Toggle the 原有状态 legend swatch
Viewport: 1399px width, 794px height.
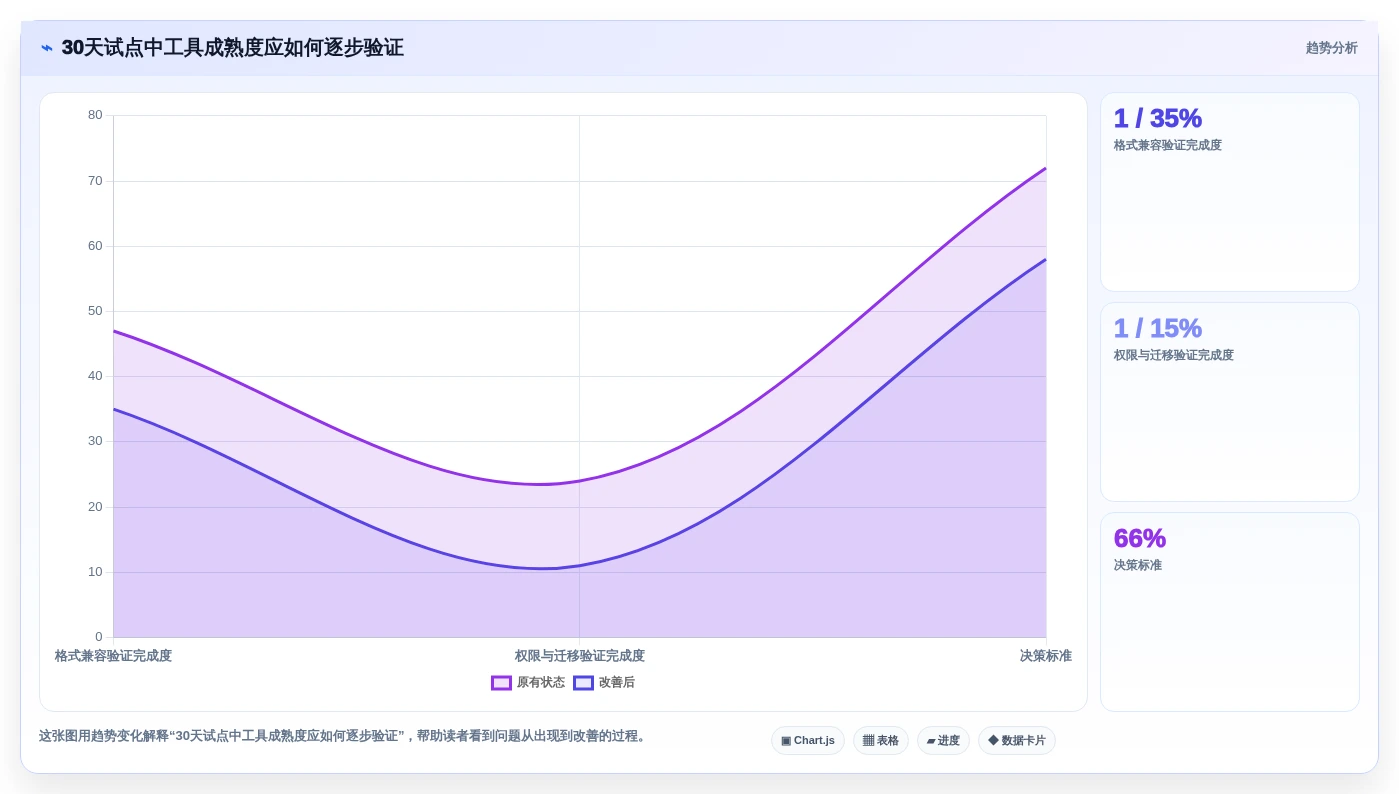click(501, 683)
